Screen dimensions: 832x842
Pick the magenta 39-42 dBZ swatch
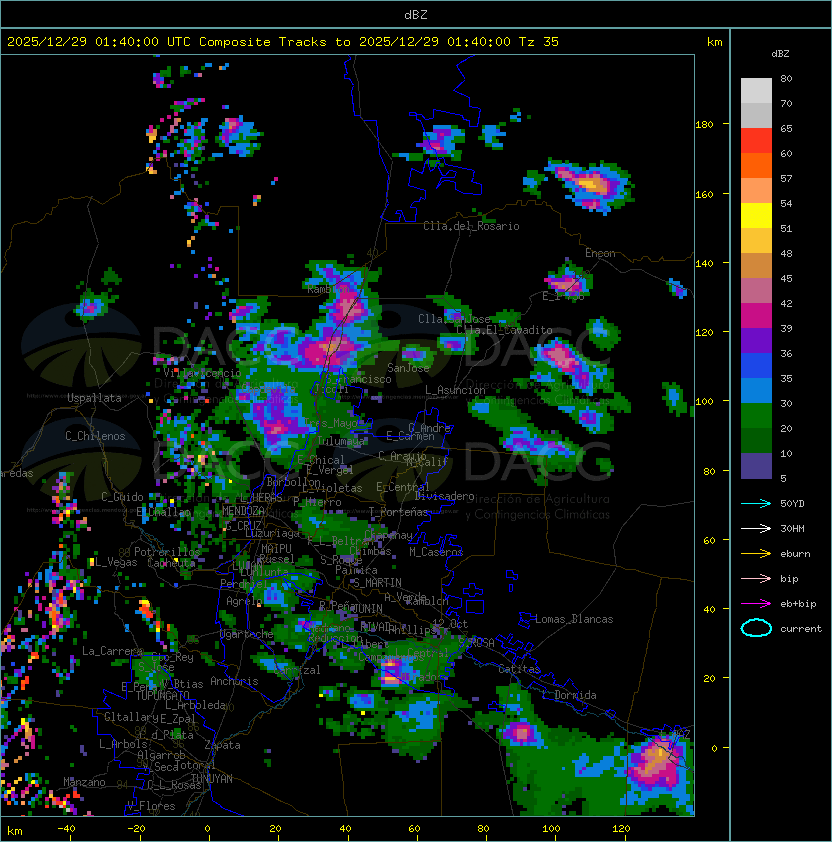tap(756, 316)
